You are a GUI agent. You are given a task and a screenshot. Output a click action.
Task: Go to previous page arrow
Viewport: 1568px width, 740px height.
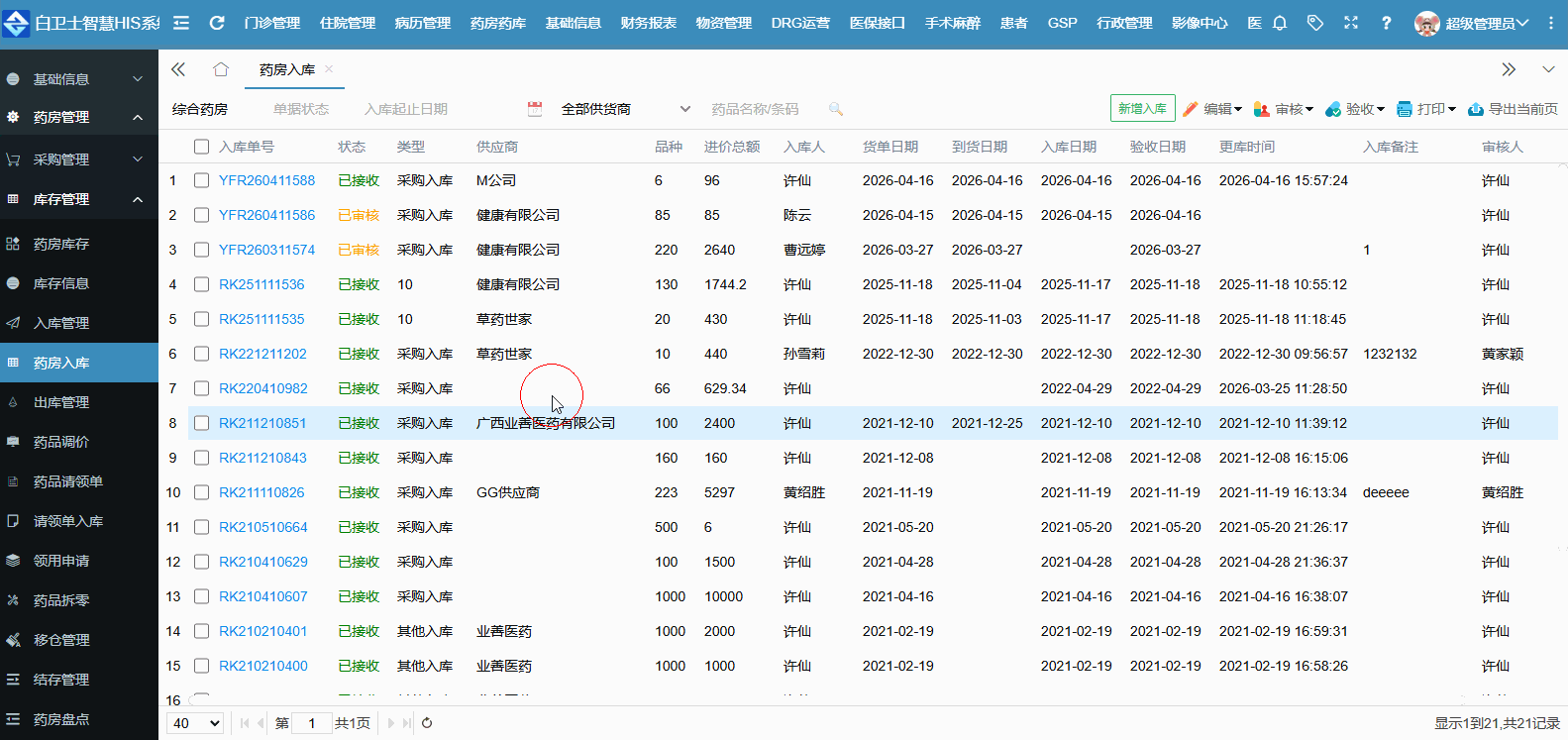coord(261,723)
